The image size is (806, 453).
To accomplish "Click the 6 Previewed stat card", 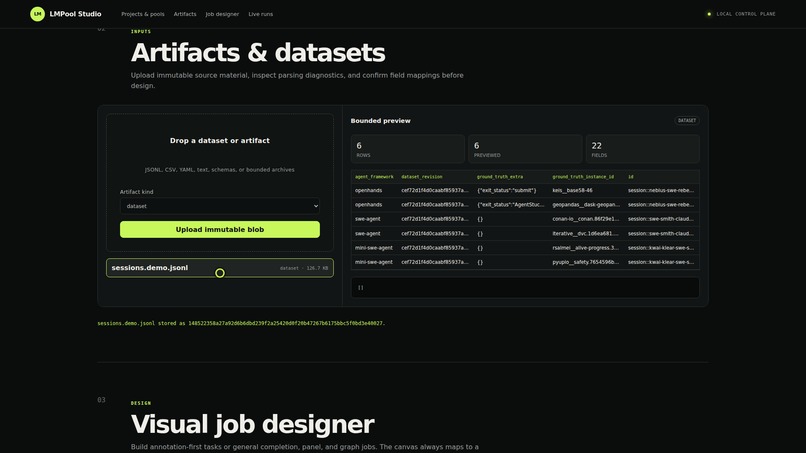I will 525,149.
